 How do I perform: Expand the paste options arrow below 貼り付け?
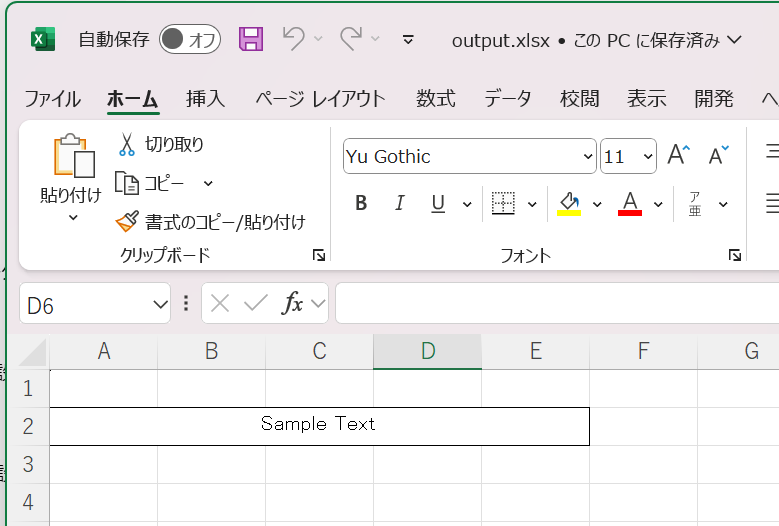click(73, 217)
